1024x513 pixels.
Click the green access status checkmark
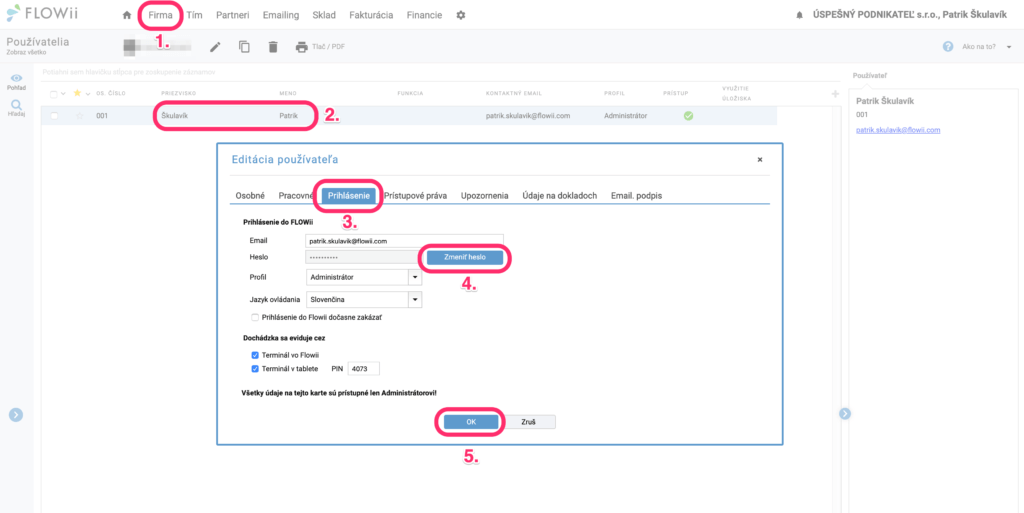(x=688, y=116)
